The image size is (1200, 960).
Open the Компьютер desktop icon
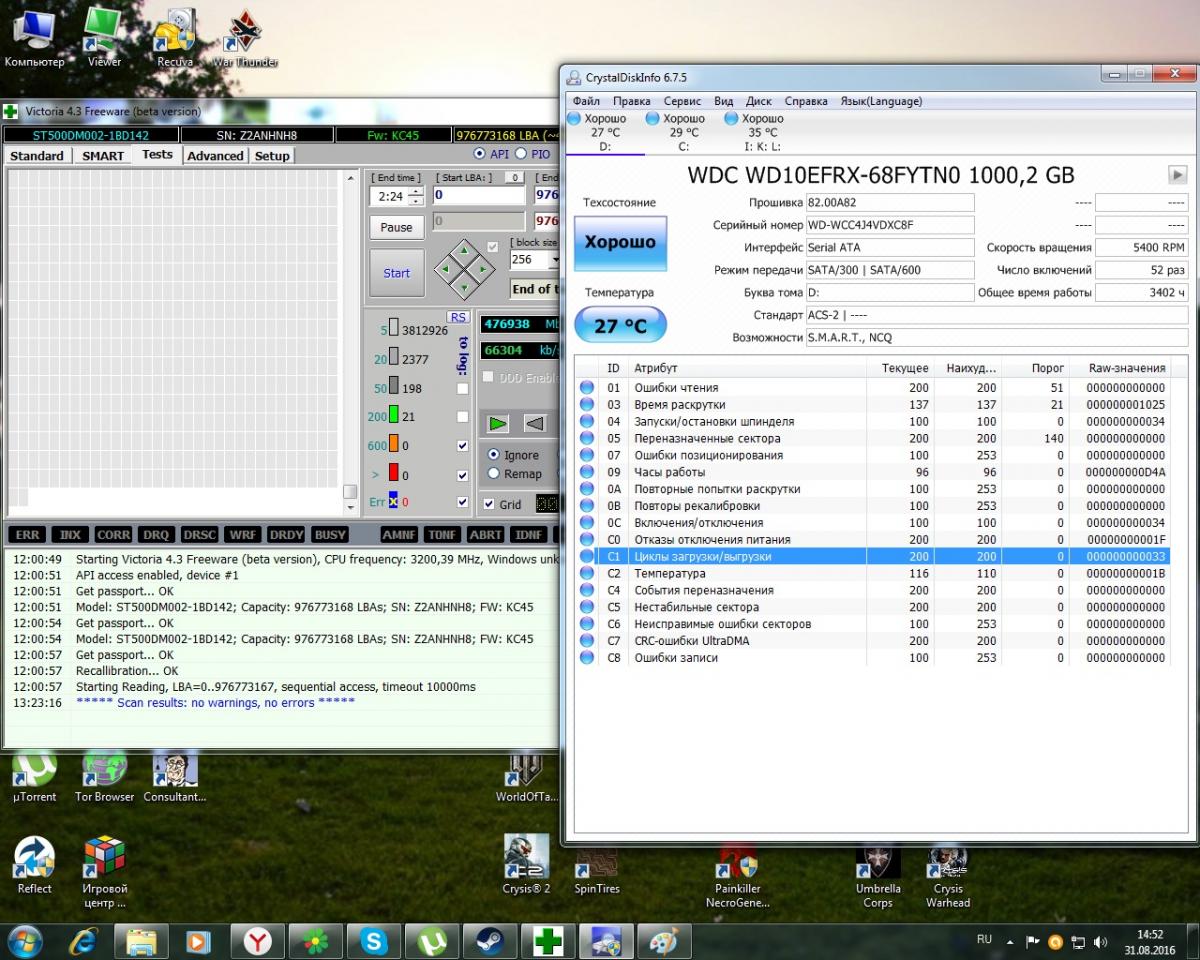(34, 38)
